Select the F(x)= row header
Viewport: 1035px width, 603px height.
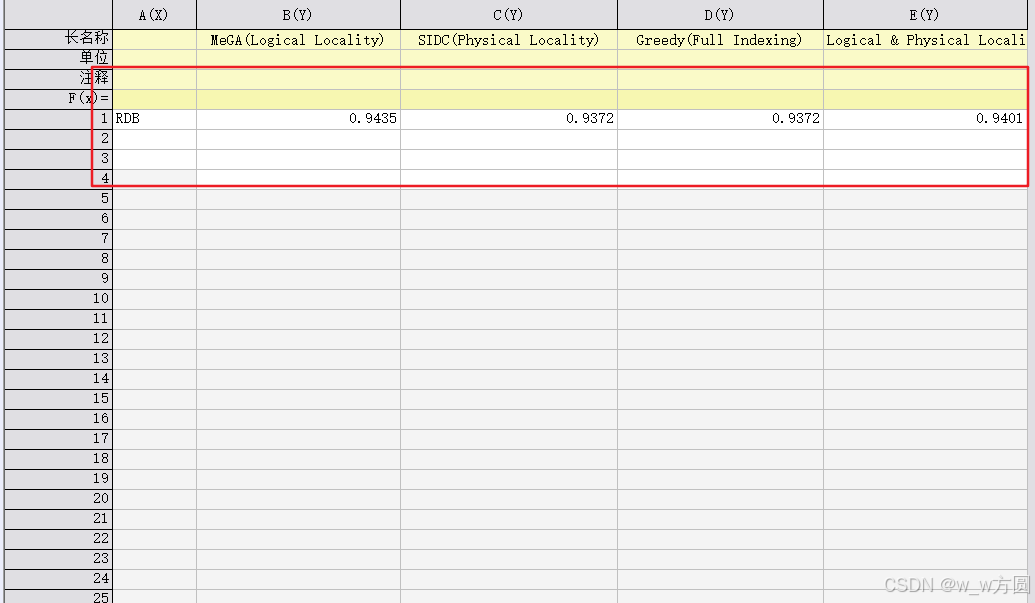pyautogui.click(x=58, y=98)
